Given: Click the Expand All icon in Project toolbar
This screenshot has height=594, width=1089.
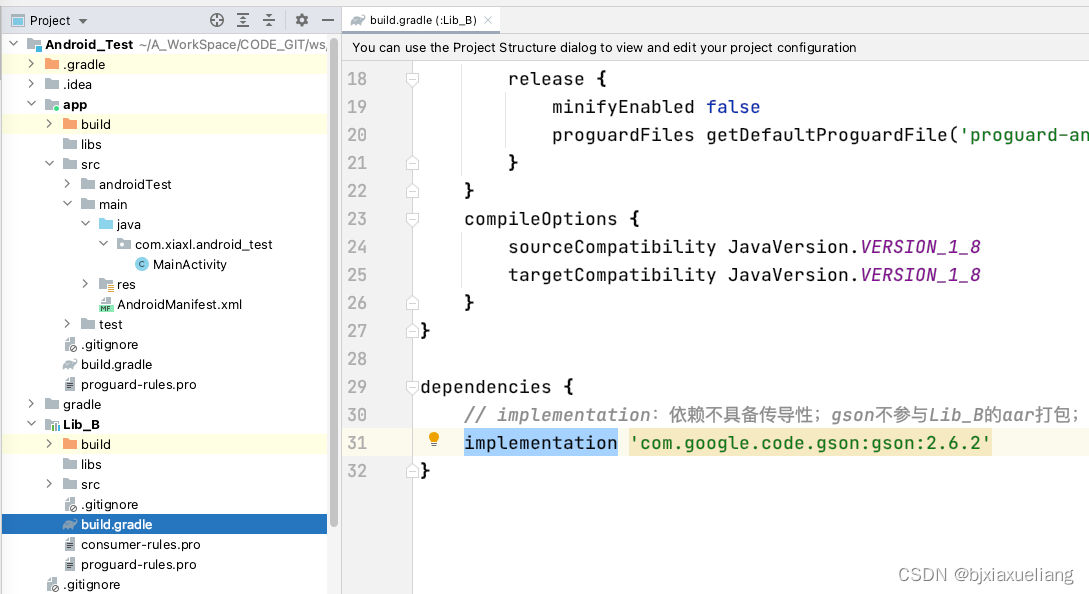Looking at the screenshot, I should tap(242, 20).
